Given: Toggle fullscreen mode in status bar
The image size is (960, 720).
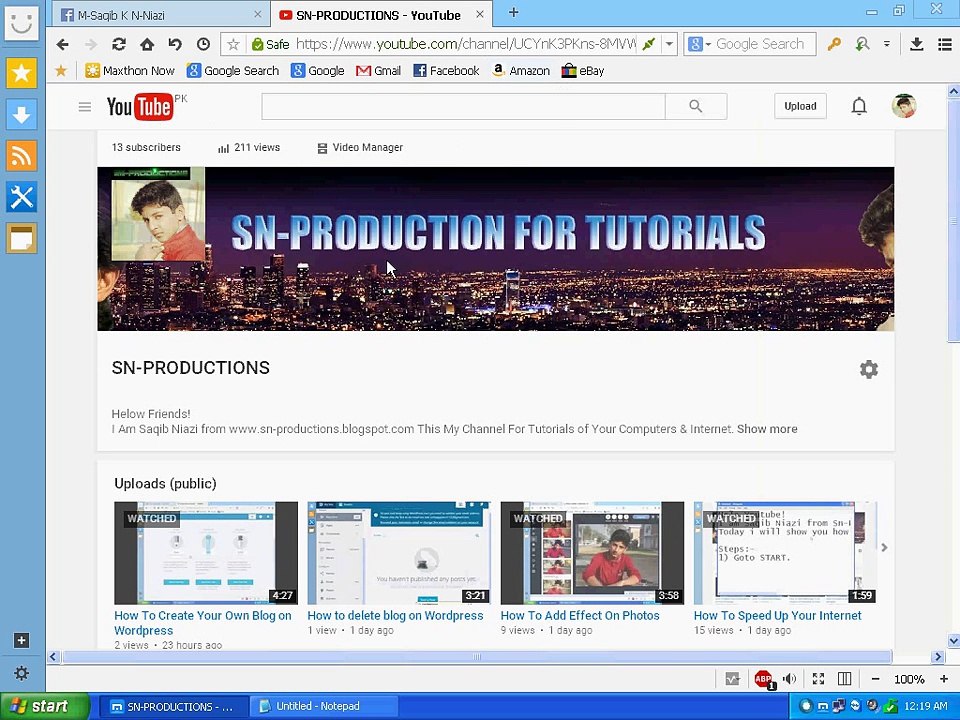Looking at the screenshot, I should 818,679.
